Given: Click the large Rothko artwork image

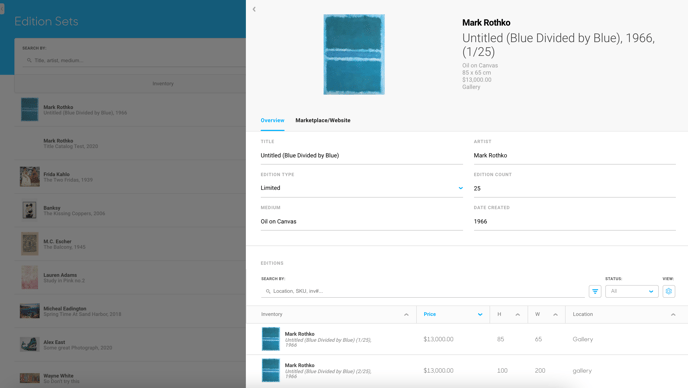Looking at the screenshot, I should coord(354,54).
